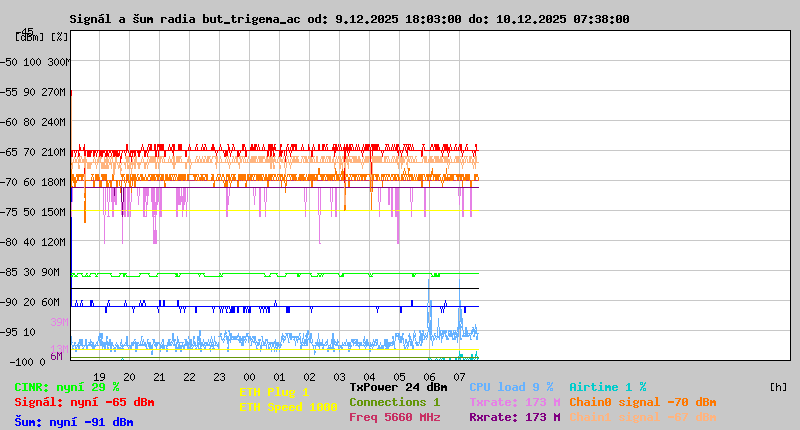Select the Freq 5660 MHz legend label
Image resolution: width=800 pixels, height=430 pixels.
[x=394, y=417]
